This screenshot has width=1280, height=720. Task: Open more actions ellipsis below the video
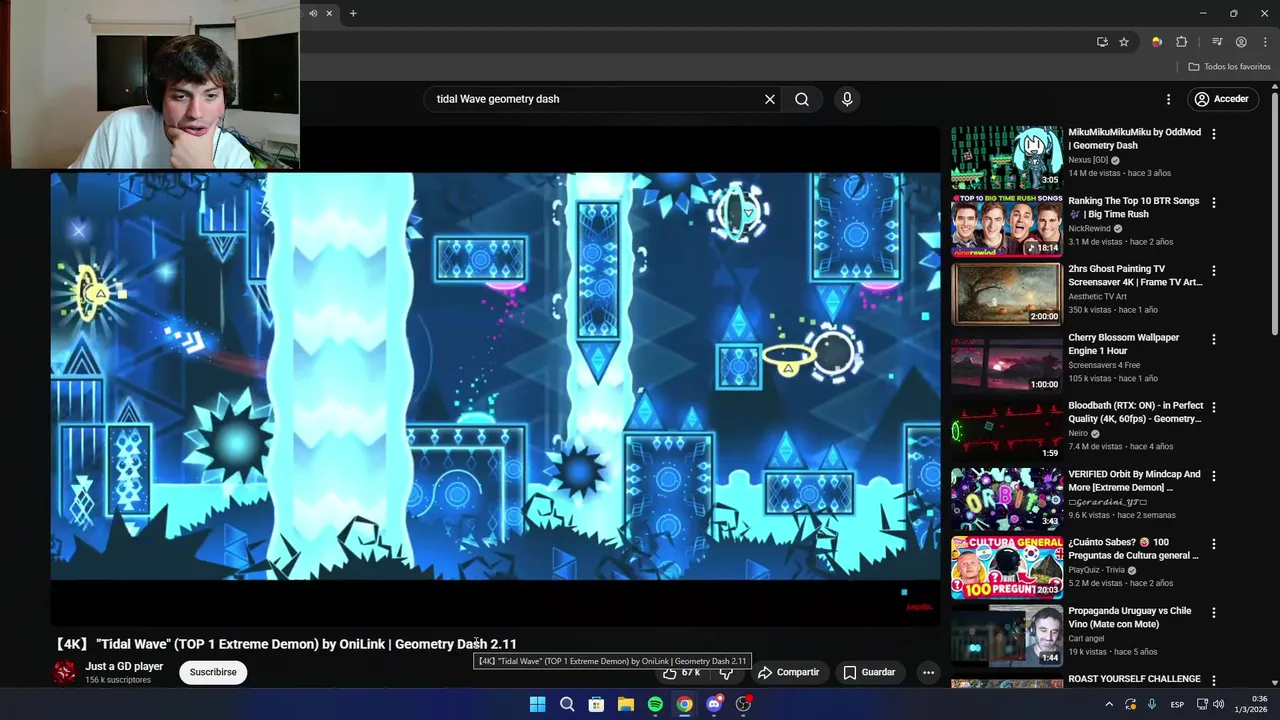click(x=928, y=672)
